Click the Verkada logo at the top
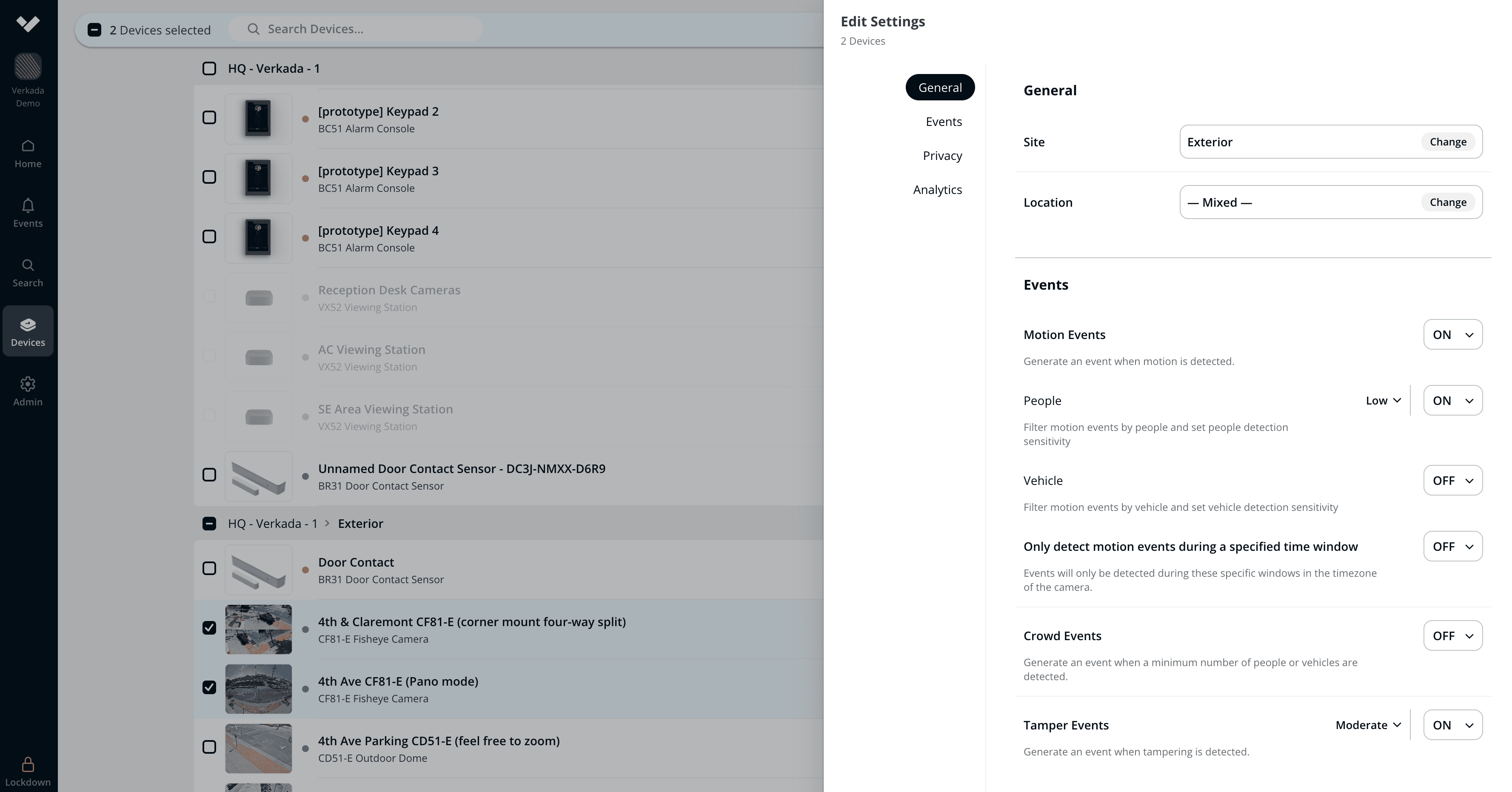 tap(28, 23)
